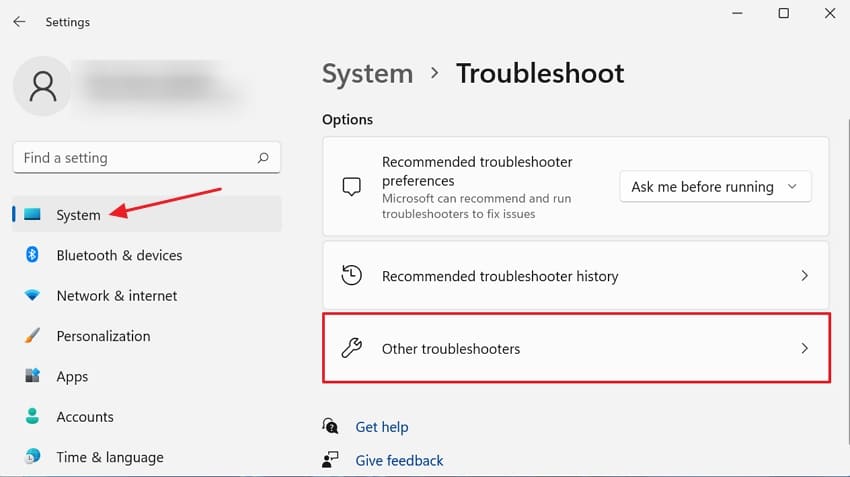Click the Network wifi icon in sidebar
850x477 pixels.
(x=33, y=295)
